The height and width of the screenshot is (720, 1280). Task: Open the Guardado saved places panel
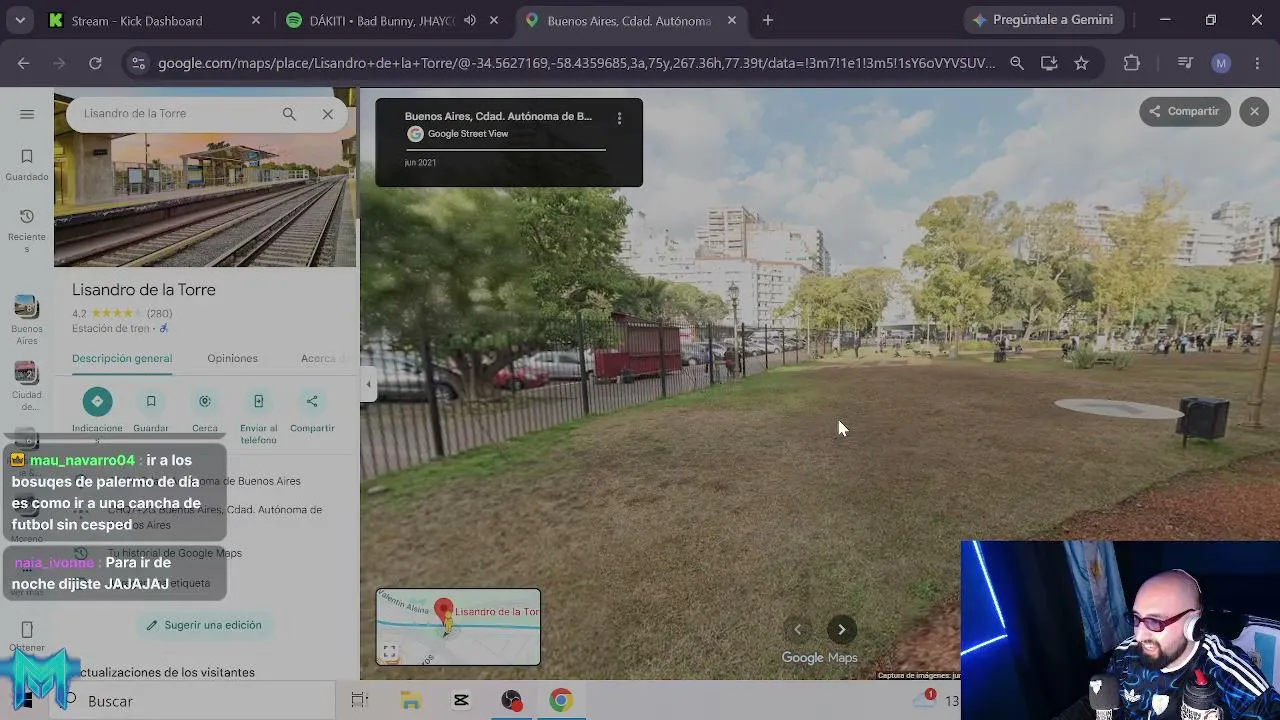[27, 165]
